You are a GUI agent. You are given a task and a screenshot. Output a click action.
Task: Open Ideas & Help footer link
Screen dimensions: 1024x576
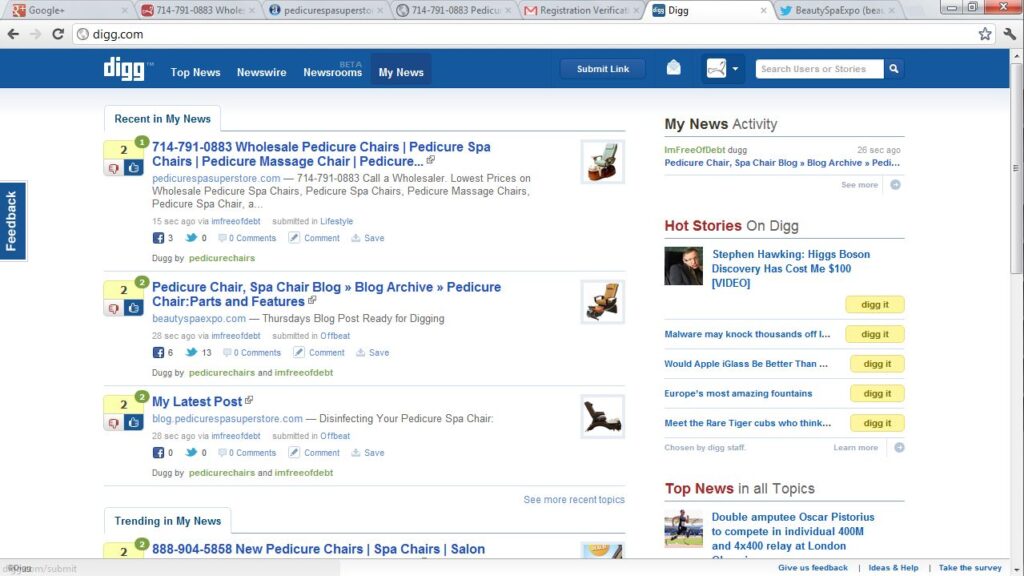[893, 568]
